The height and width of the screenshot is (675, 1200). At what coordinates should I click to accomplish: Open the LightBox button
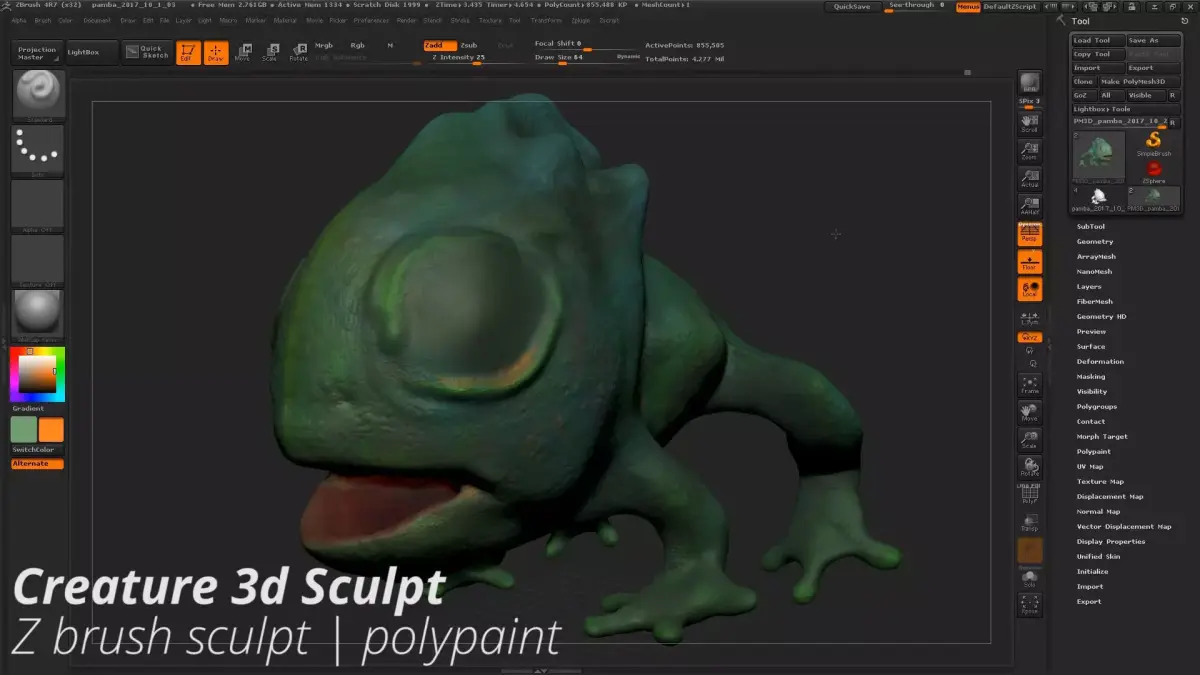(91, 52)
